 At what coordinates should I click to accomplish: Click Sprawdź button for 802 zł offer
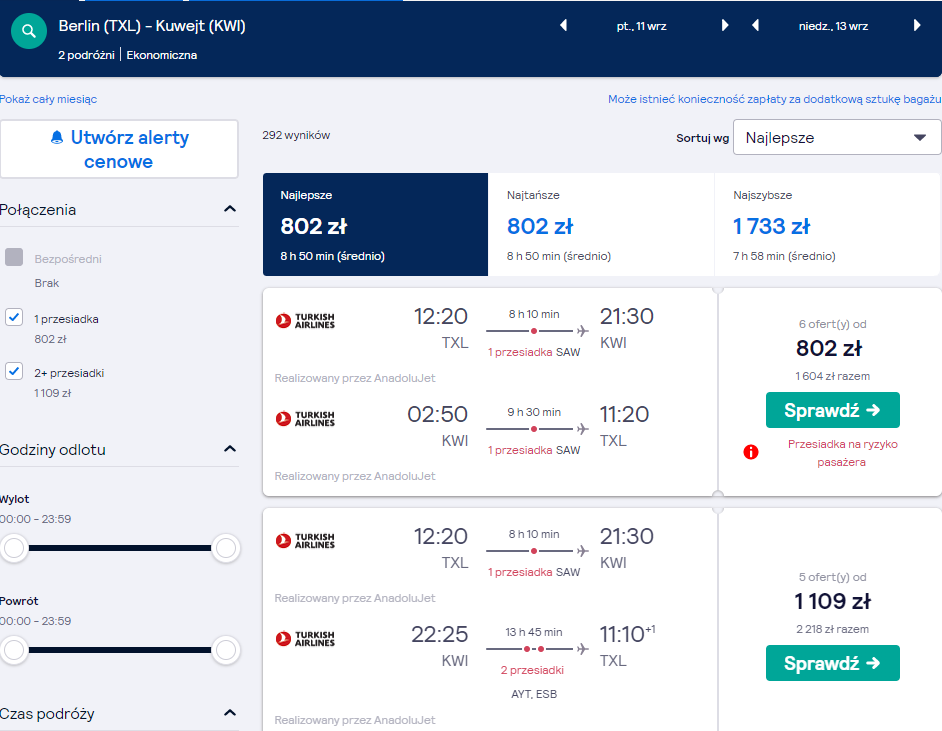[x=833, y=410]
